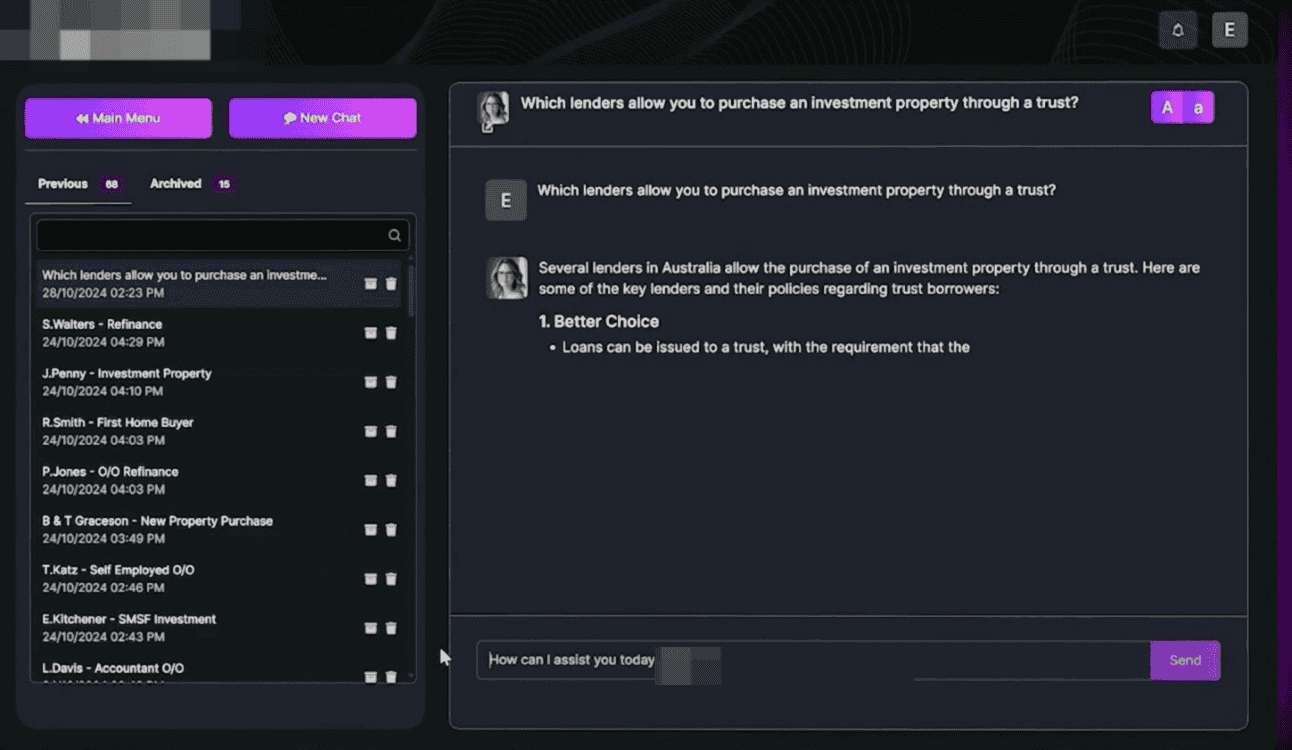The image size is (1292, 750).
Task: Archive the R.Smith - First Home Buyer chat
Action: (371, 431)
